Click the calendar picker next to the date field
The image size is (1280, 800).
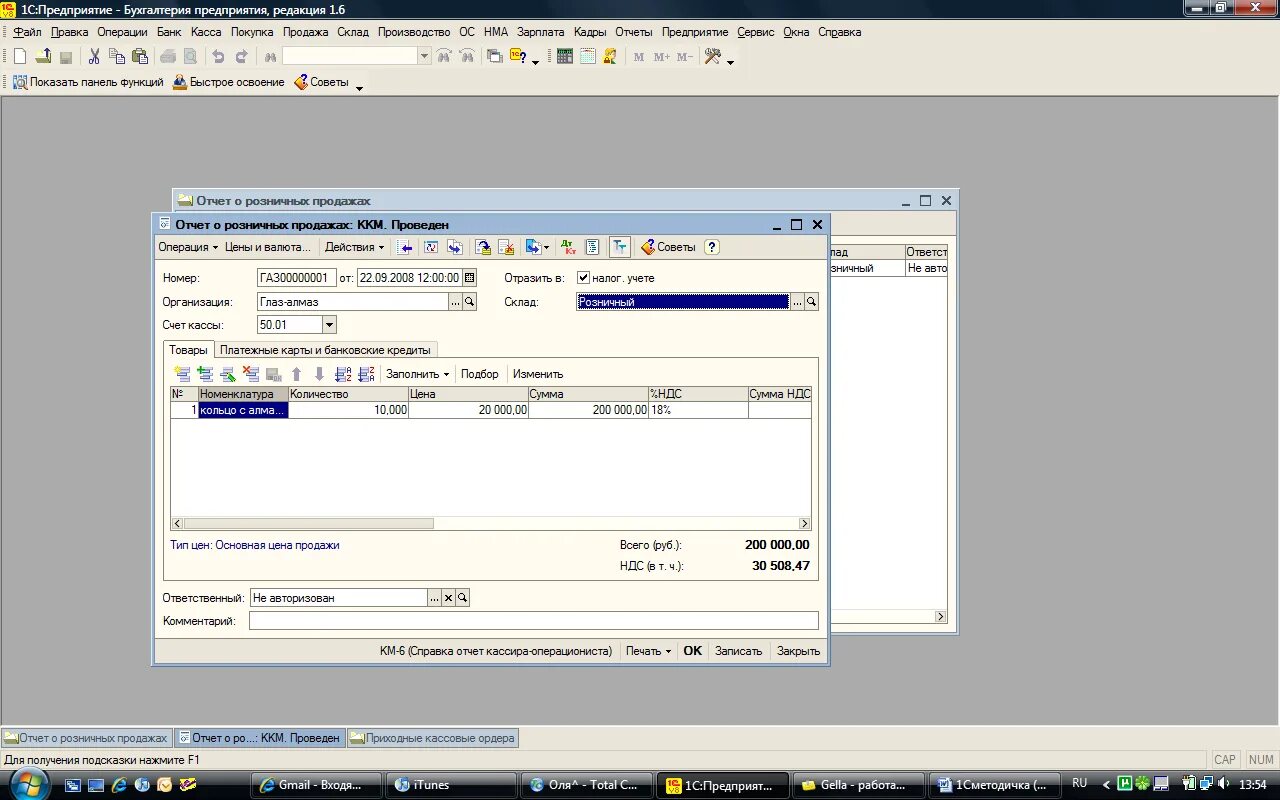(x=470, y=278)
